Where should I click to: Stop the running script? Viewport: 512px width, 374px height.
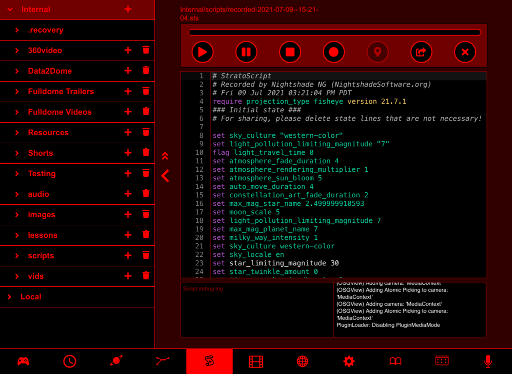pyautogui.click(x=290, y=52)
